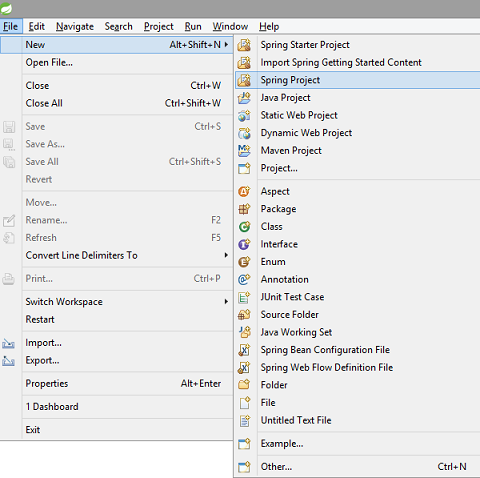Image resolution: width=480 pixels, height=478 pixels.
Task: Click the purple Interface icon
Action: point(244,244)
